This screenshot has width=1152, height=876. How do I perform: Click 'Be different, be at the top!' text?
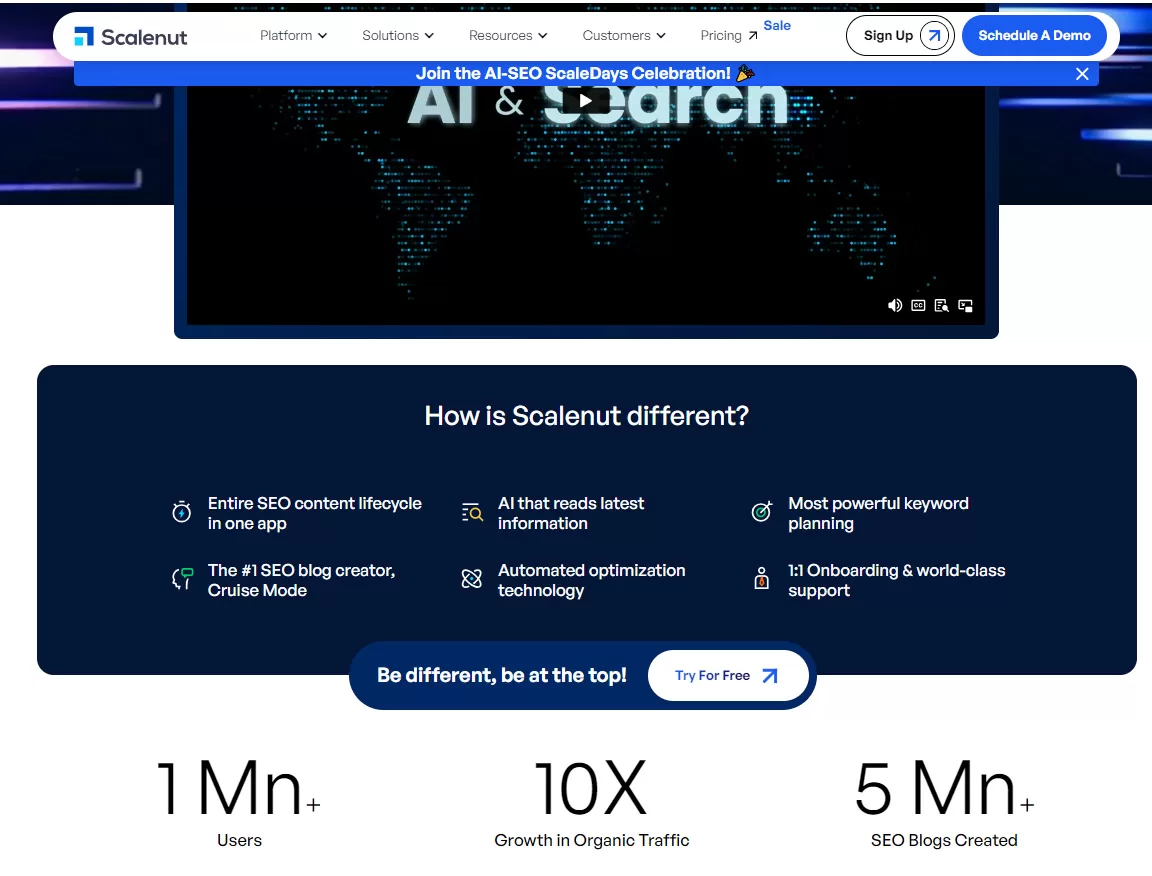(x=502, y=675)
